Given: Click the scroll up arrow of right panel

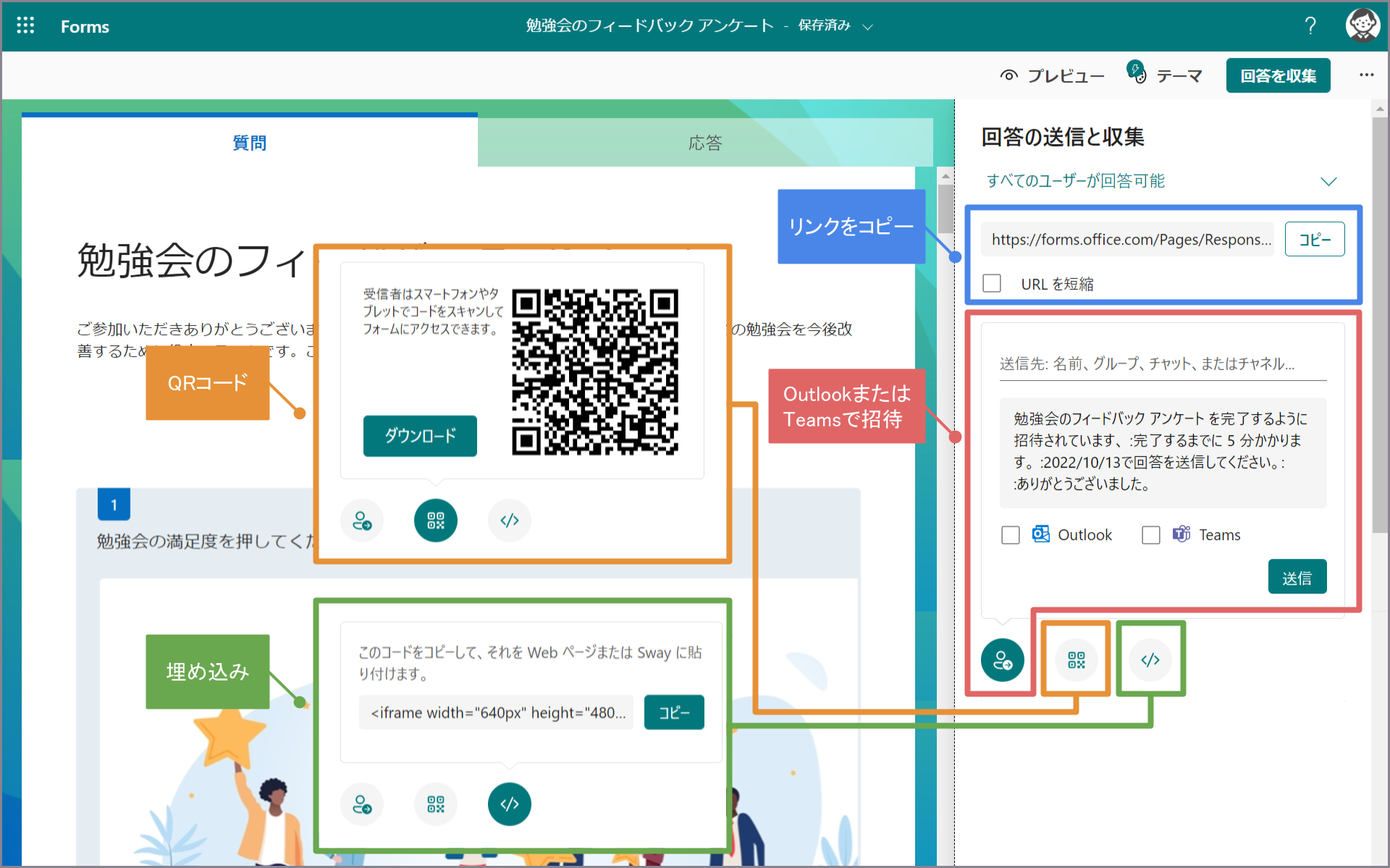Looking at the screenshot, I should [x=1380, y=109].
